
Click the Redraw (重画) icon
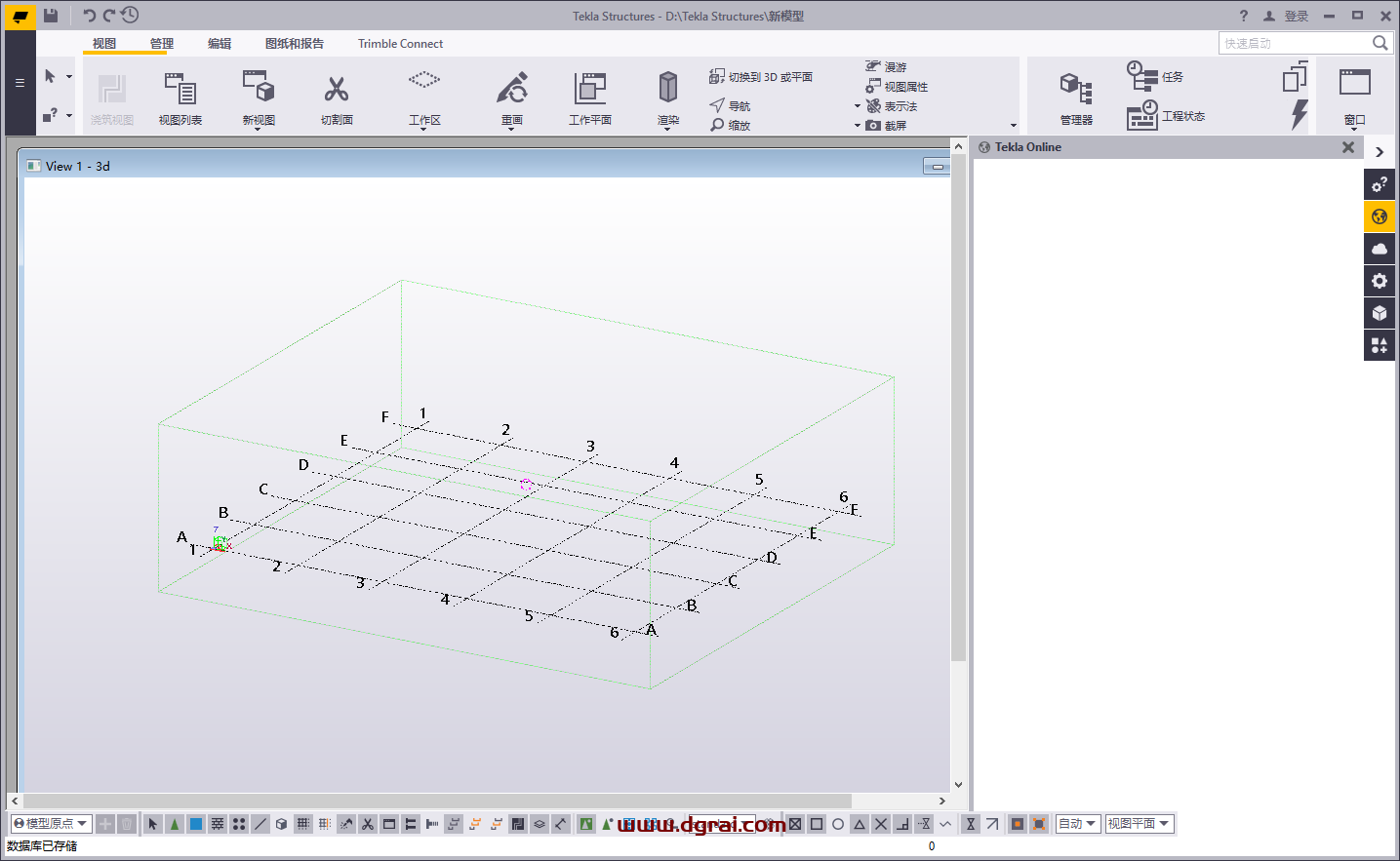(x=512, y=88)
